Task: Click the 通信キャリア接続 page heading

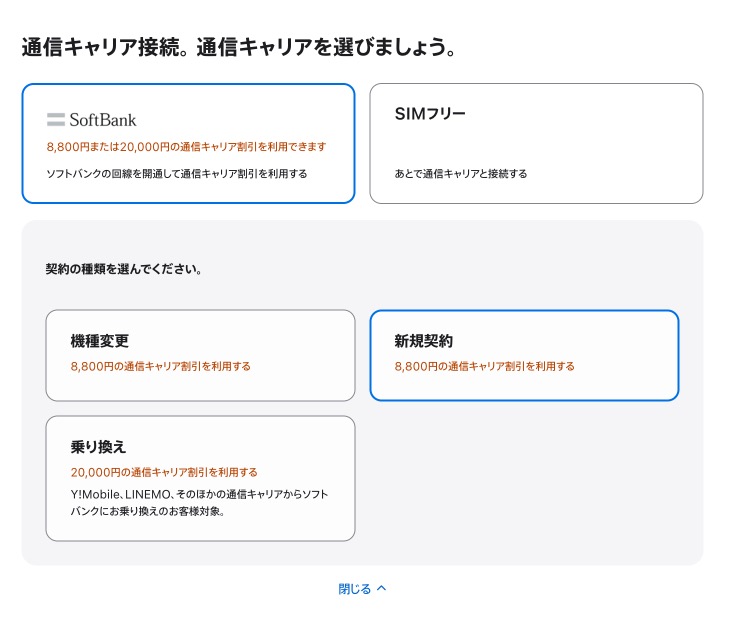Action: coord(239,47)
